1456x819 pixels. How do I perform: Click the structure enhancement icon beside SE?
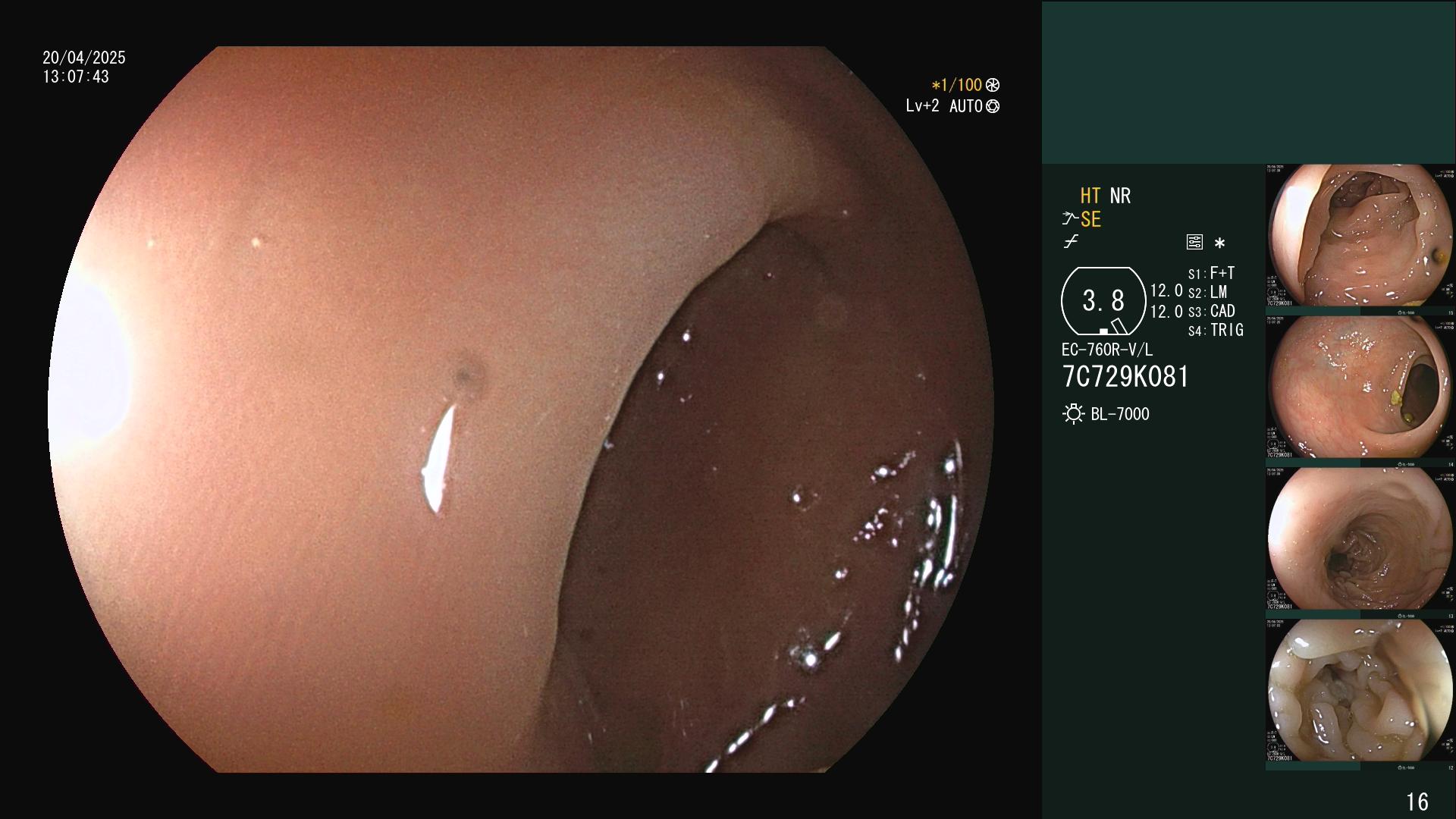(1069, 219)
